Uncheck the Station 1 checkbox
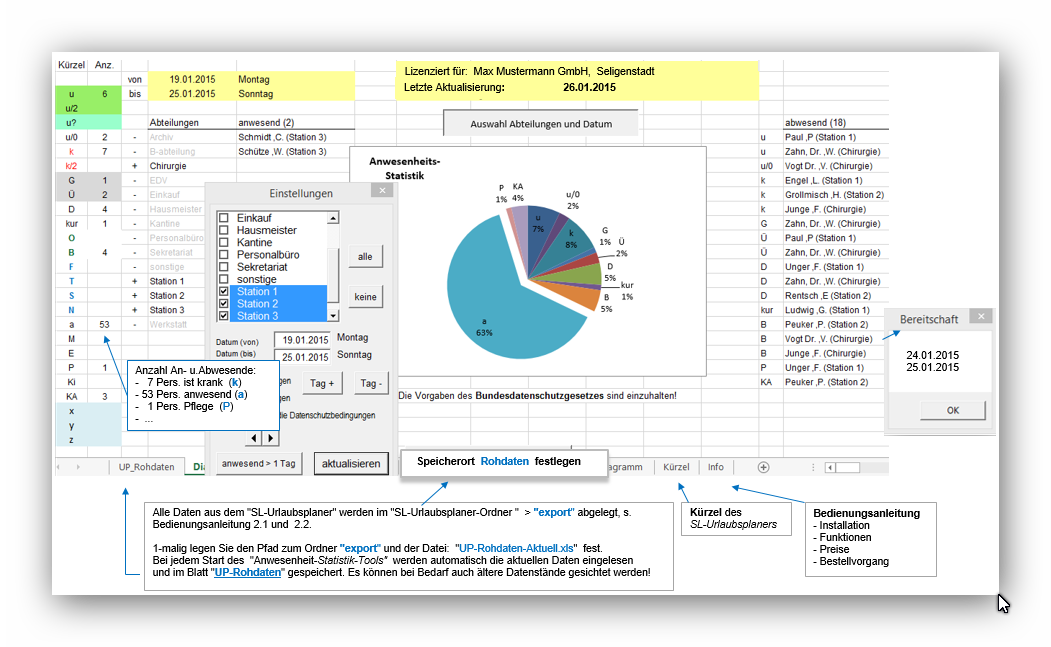The width and height of the screenshot is (1051, 647). pyautogui.click(x=224, y=291)
